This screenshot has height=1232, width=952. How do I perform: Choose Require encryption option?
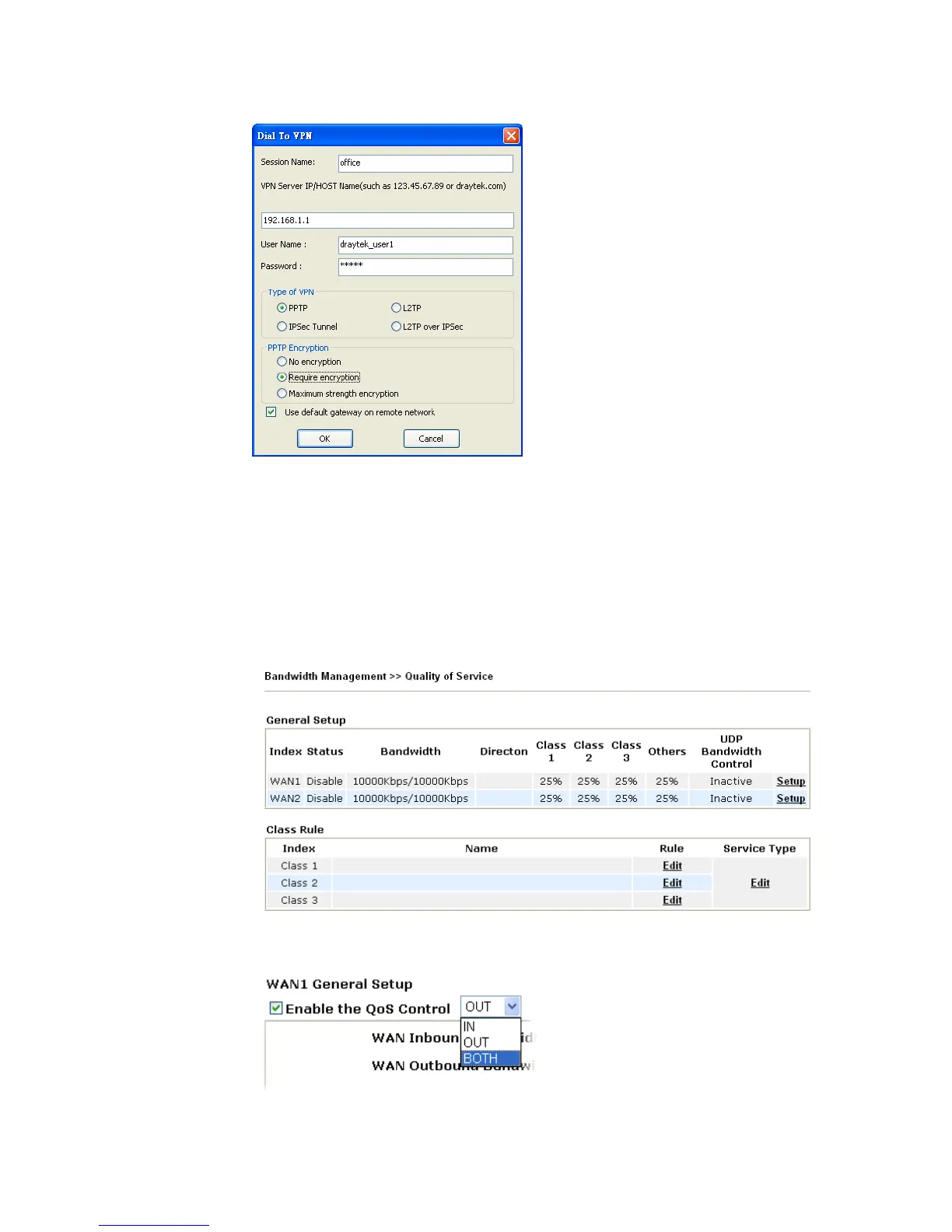282,377
